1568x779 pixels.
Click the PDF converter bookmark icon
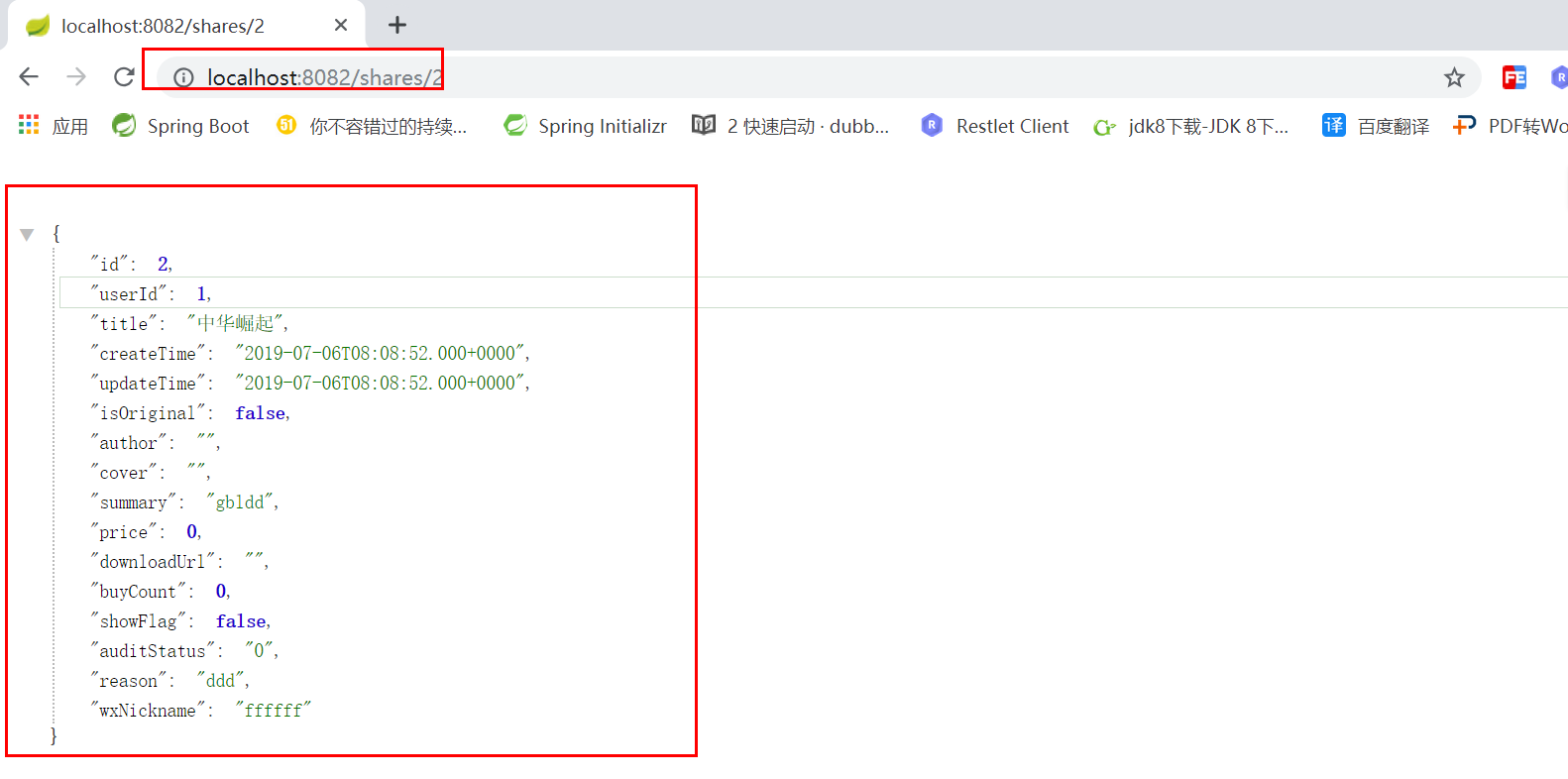pyautogui.click(x=1464, y=125)
